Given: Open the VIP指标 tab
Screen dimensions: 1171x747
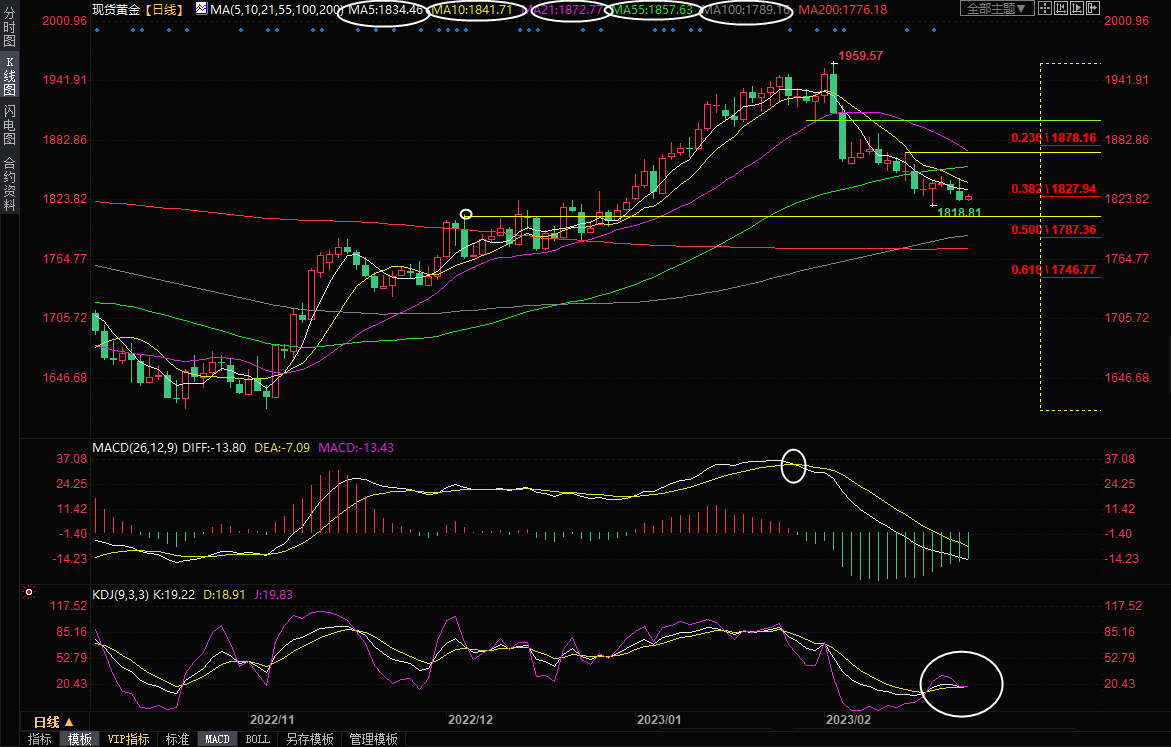Looking at the screenshot, I should (128, 739).
